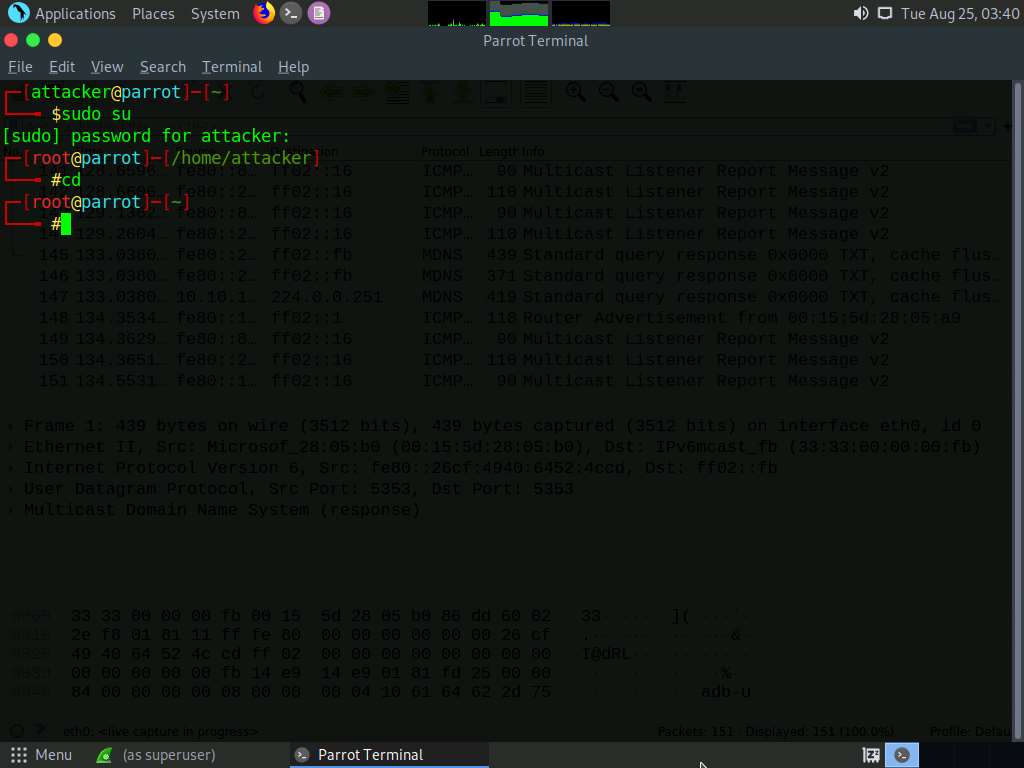
Task: Open the Menu button in bottom panel
Action: [41, 755]
